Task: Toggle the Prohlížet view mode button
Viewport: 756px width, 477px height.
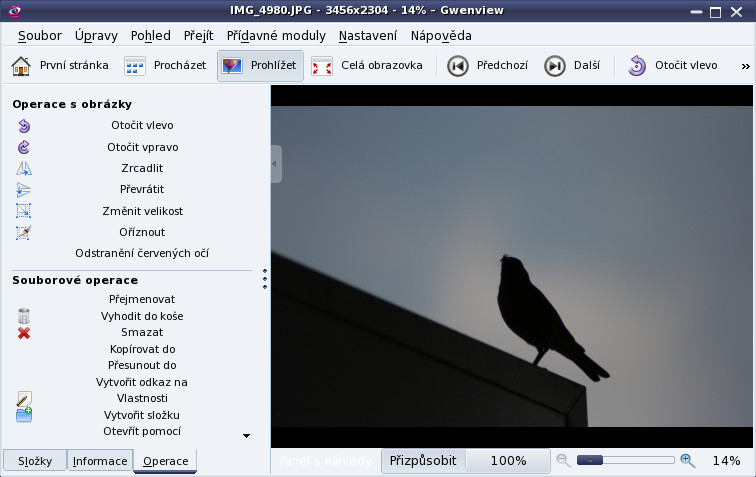Action: click(x=260, y=66)
